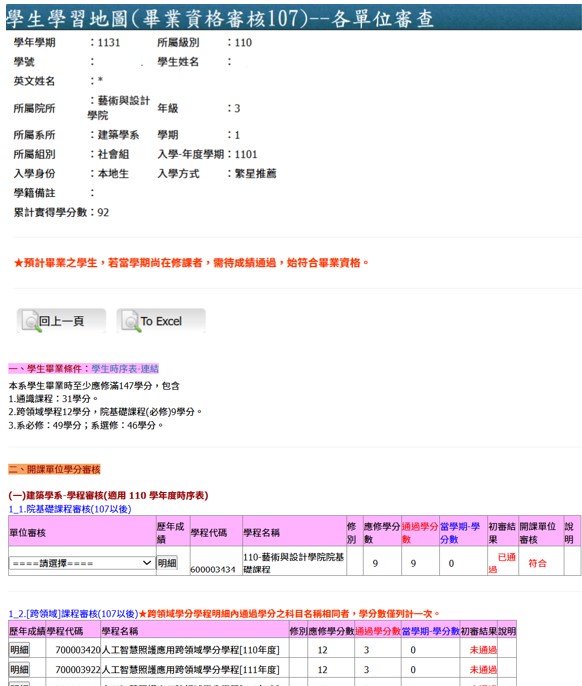
Task: Click 明細 button for program 700003922
Action: point(19,670)
